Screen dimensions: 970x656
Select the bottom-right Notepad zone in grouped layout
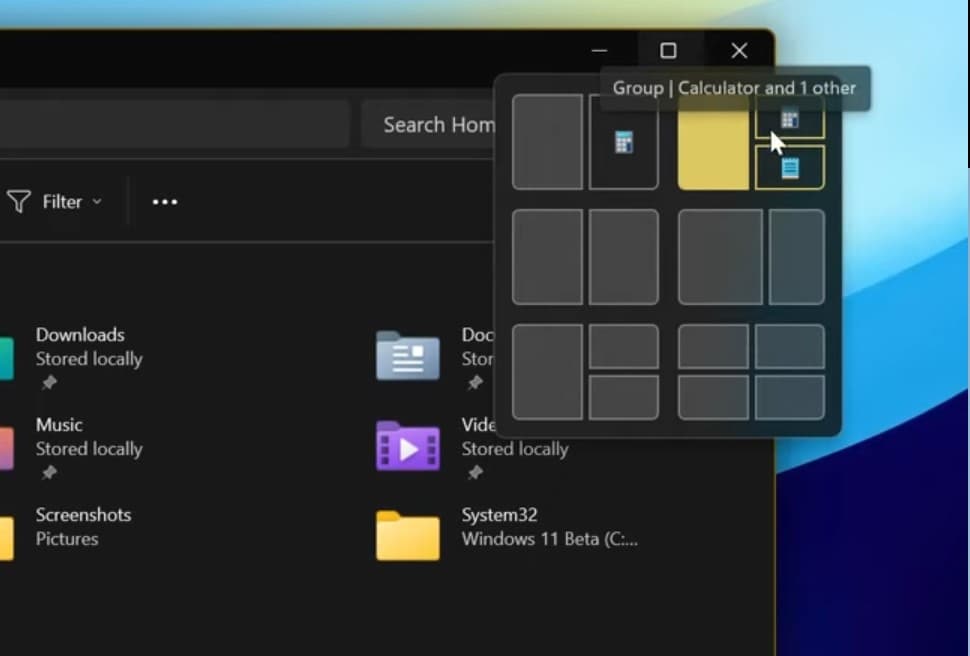[790, 168]
